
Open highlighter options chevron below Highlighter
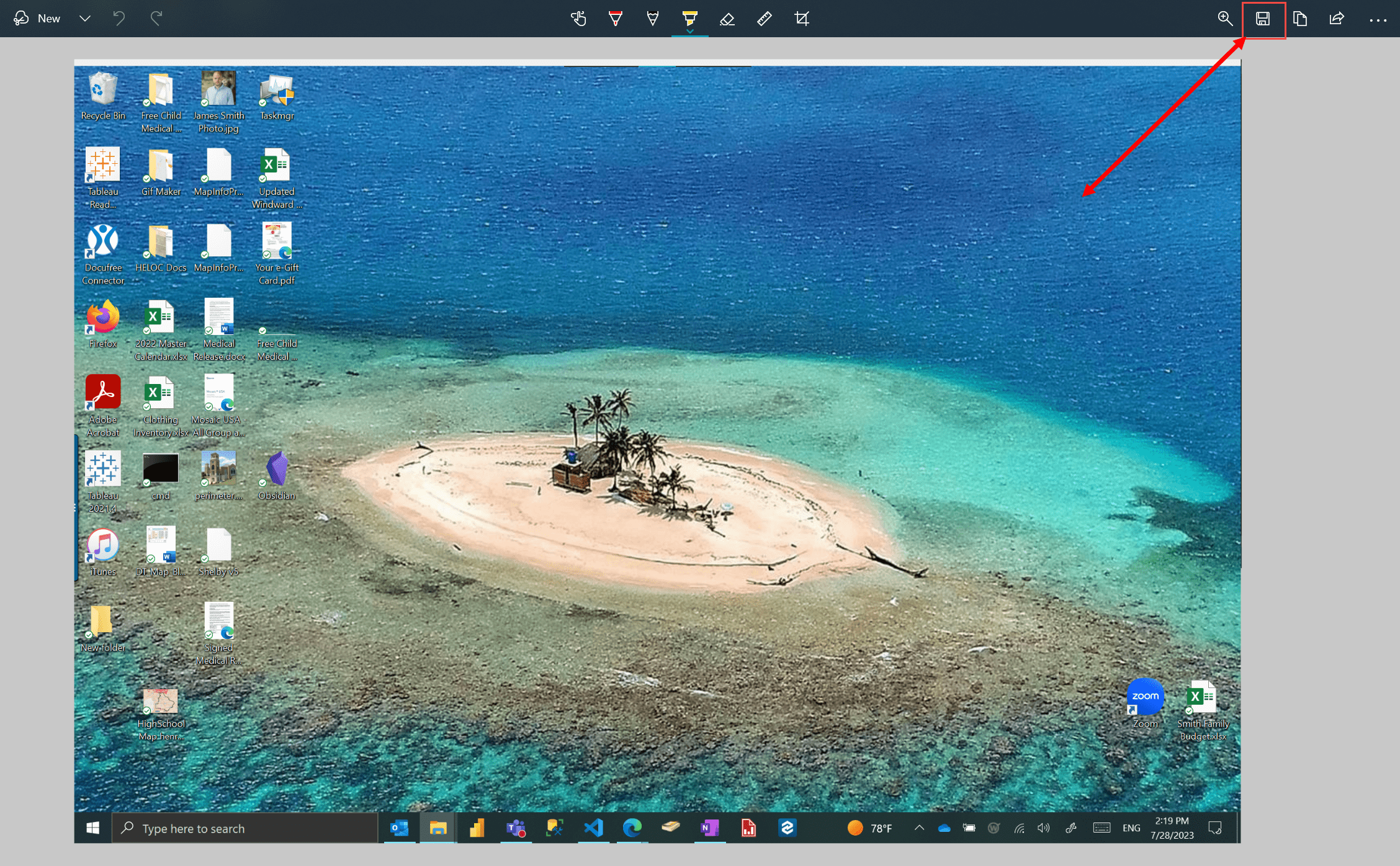[x=690, y=31]
